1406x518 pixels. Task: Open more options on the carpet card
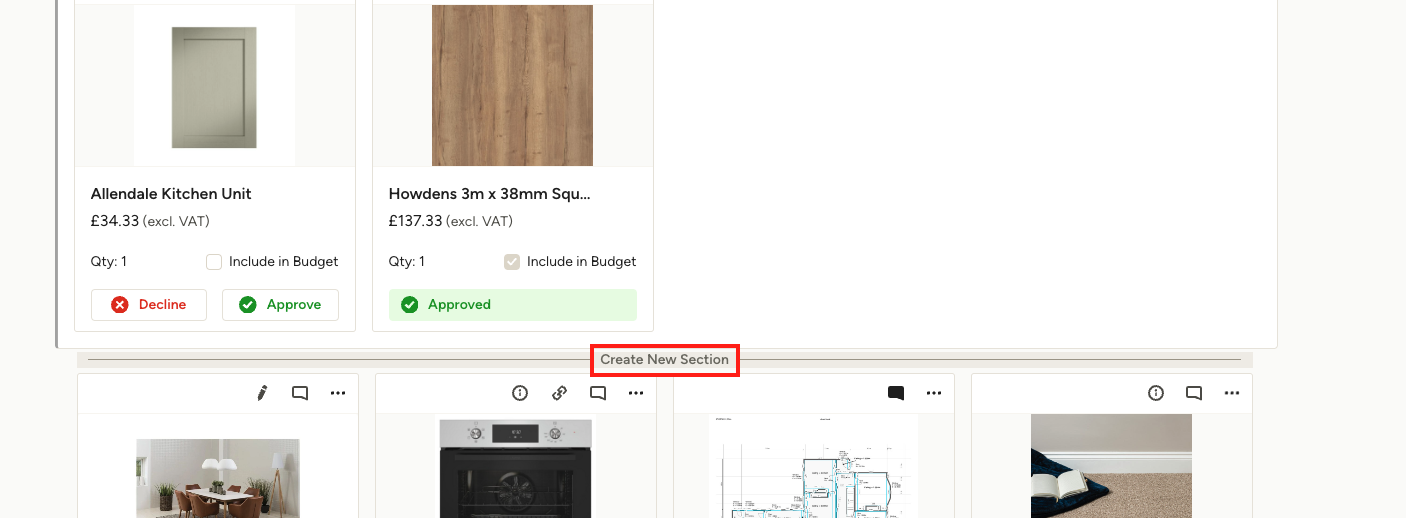click(x=1232, y=393)
